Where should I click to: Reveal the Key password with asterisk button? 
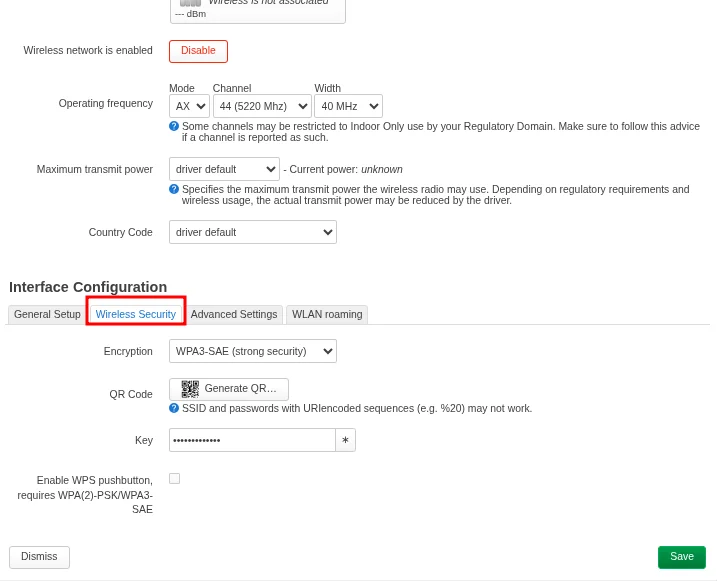[x=345, y=440]
